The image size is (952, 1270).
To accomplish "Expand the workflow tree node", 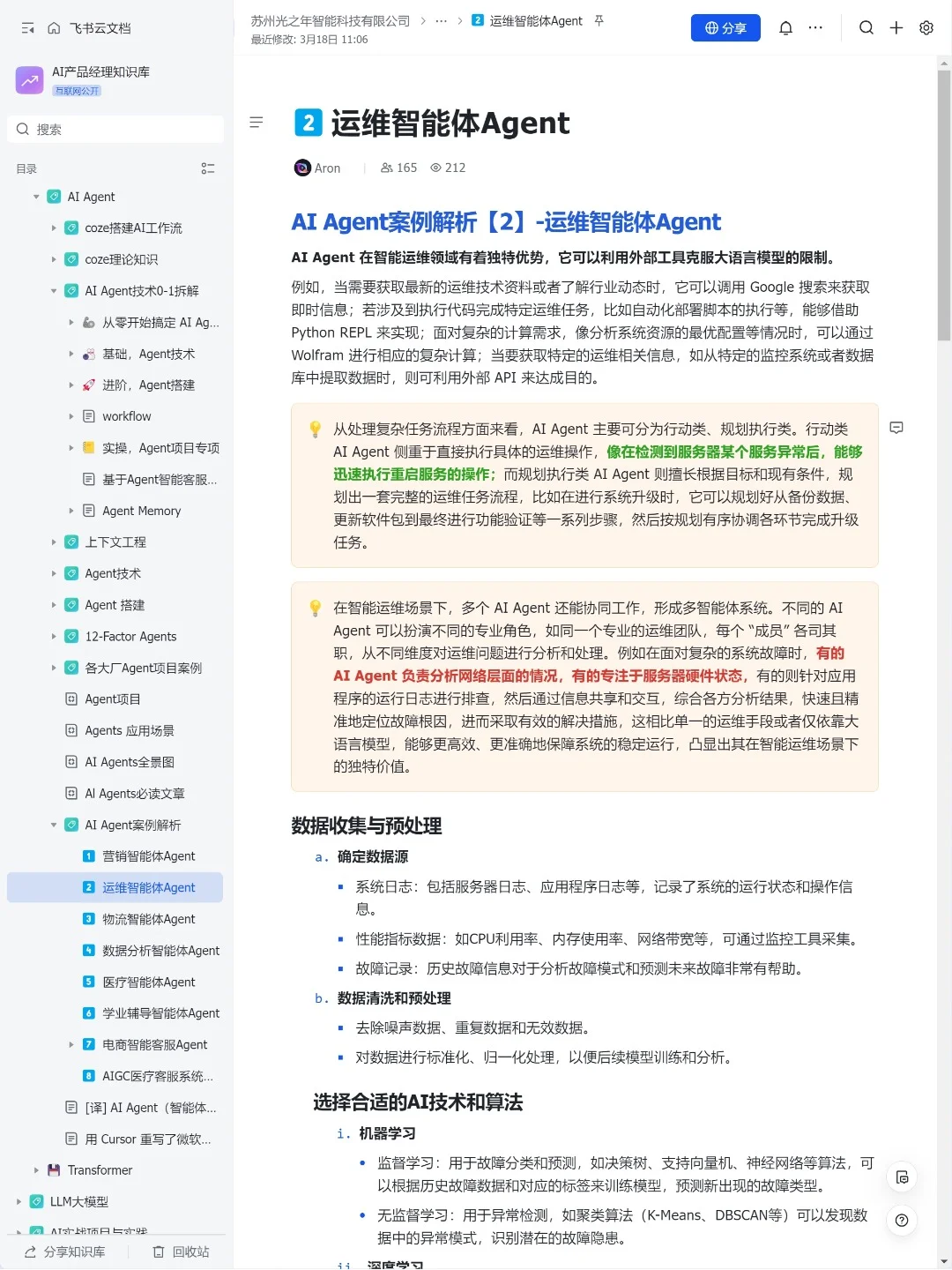I will click(x=71, y=416).
